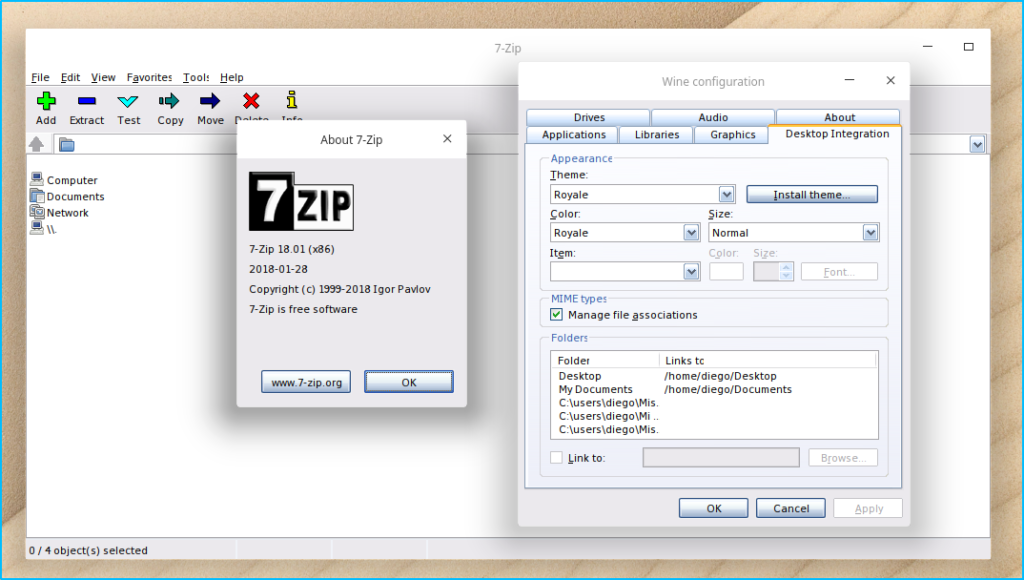Select the /home/diego/Desktop link path
The width and height of the screenshot is (1024, 580).
pyautogui.click(x=720, y=376)
